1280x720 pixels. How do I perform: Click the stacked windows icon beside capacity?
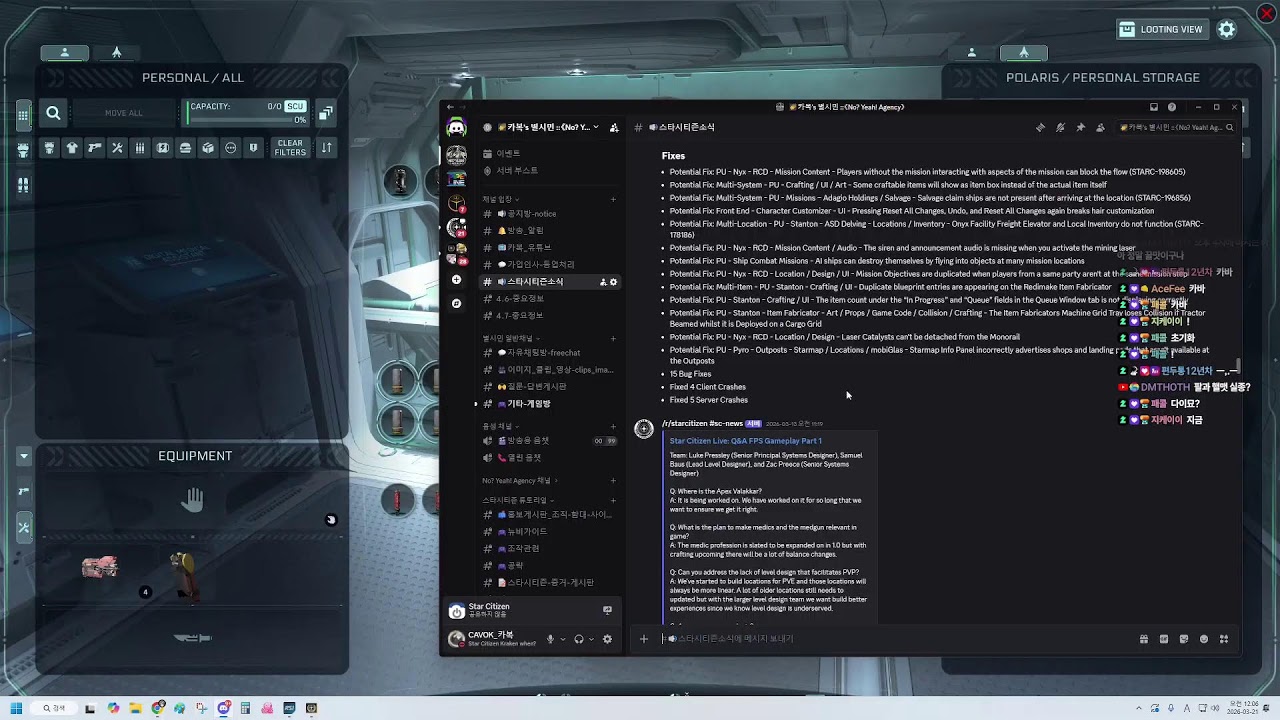[326, 114]
